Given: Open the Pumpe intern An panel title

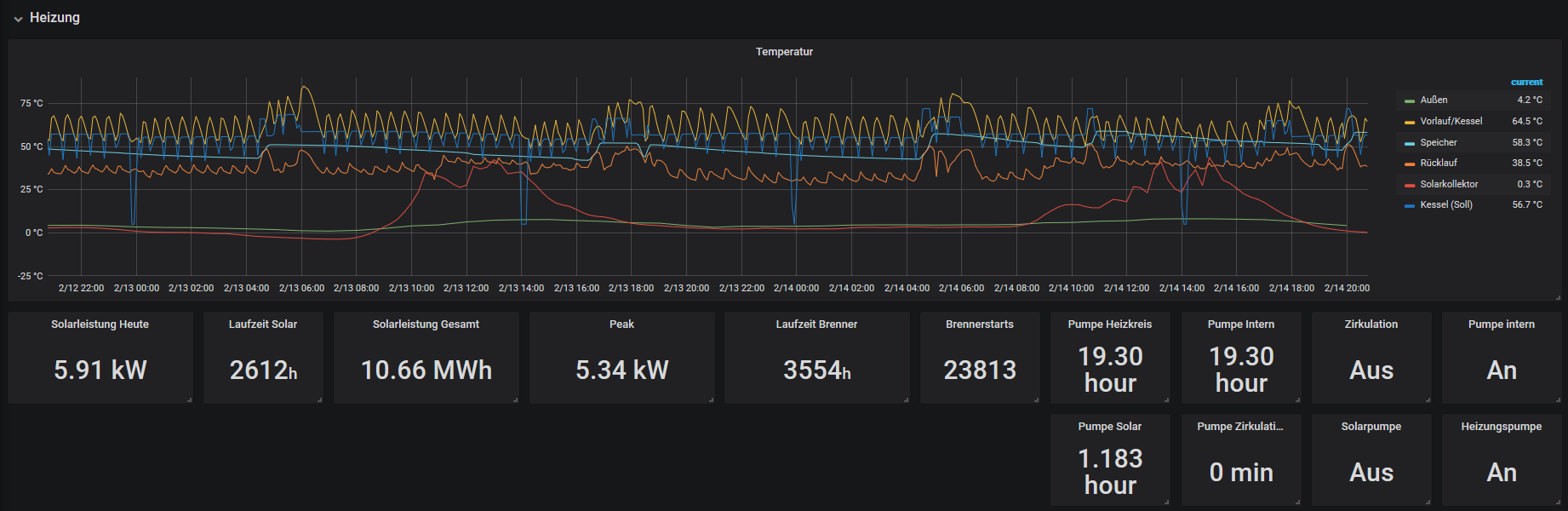Looking at the screenshot, I should coord(1502,324).
